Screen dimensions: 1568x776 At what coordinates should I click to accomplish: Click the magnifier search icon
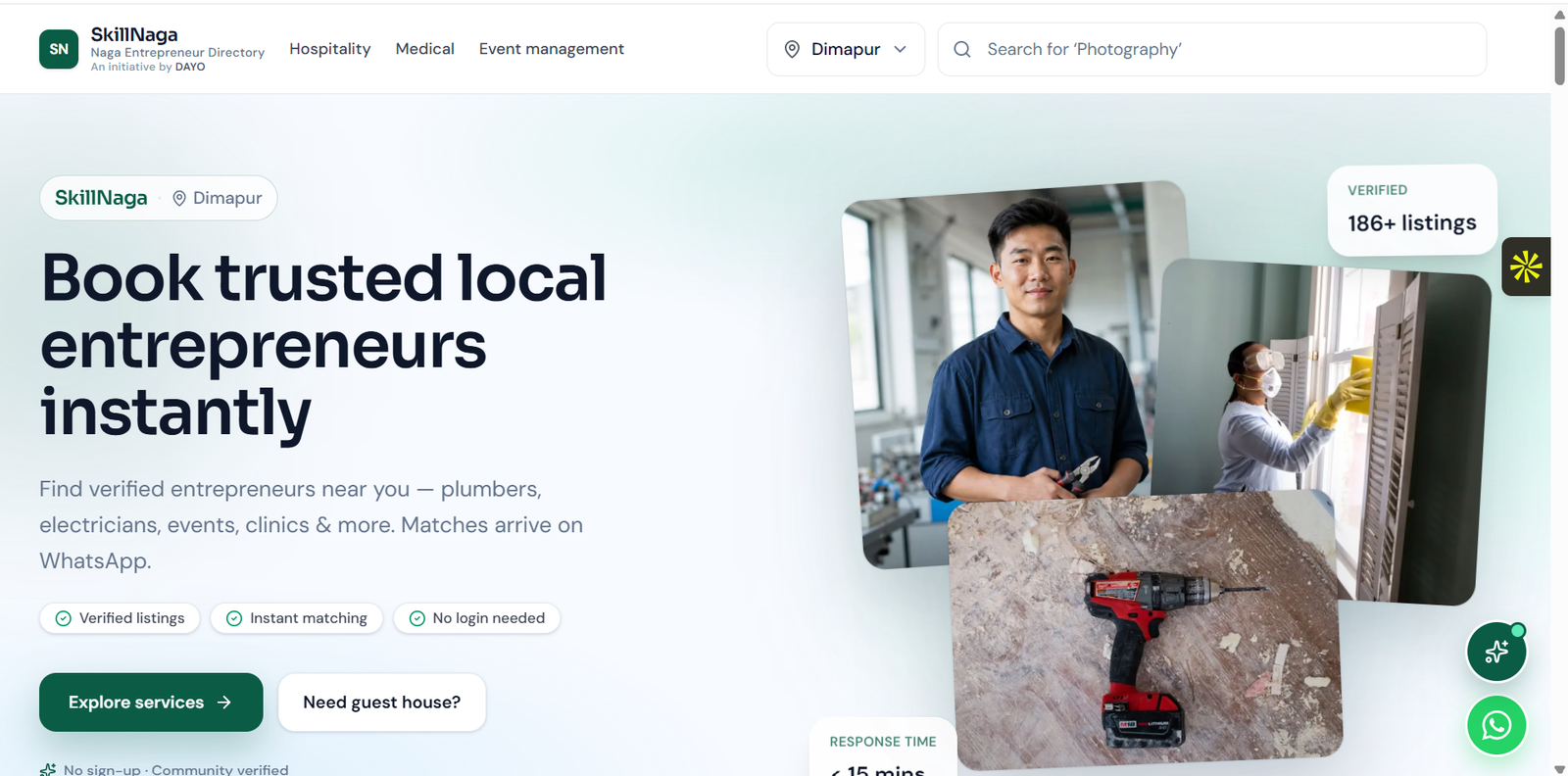962,49
